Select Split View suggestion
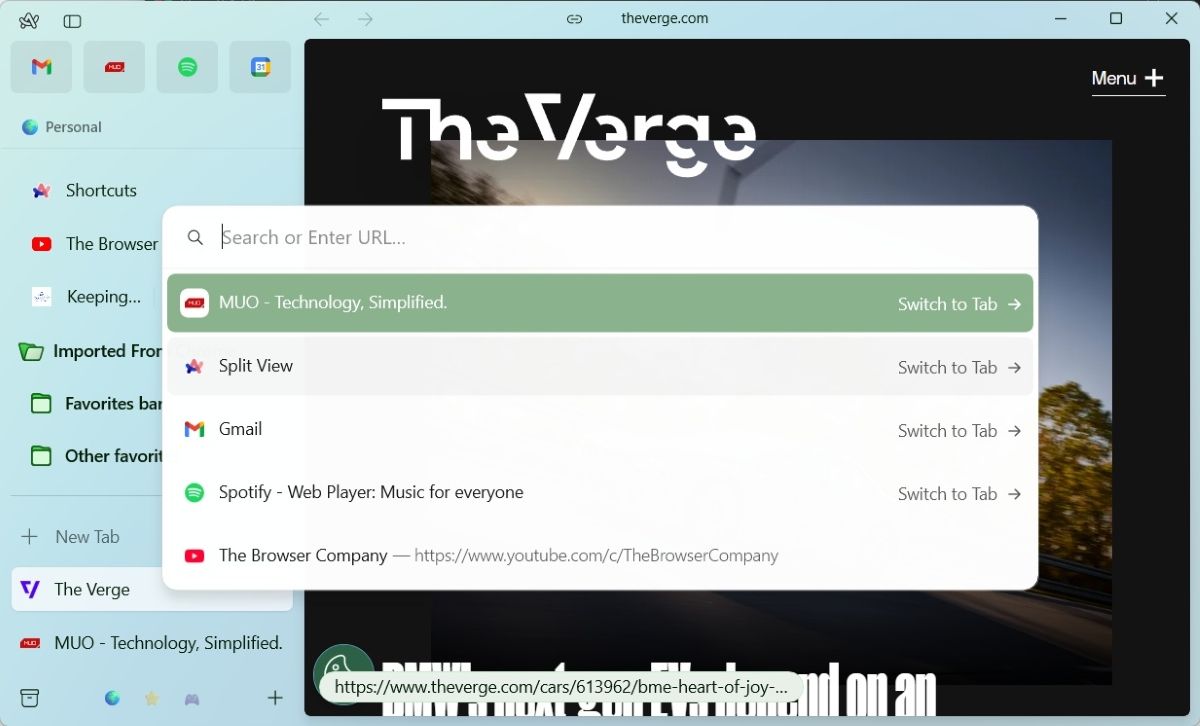 tap(600, 366)
